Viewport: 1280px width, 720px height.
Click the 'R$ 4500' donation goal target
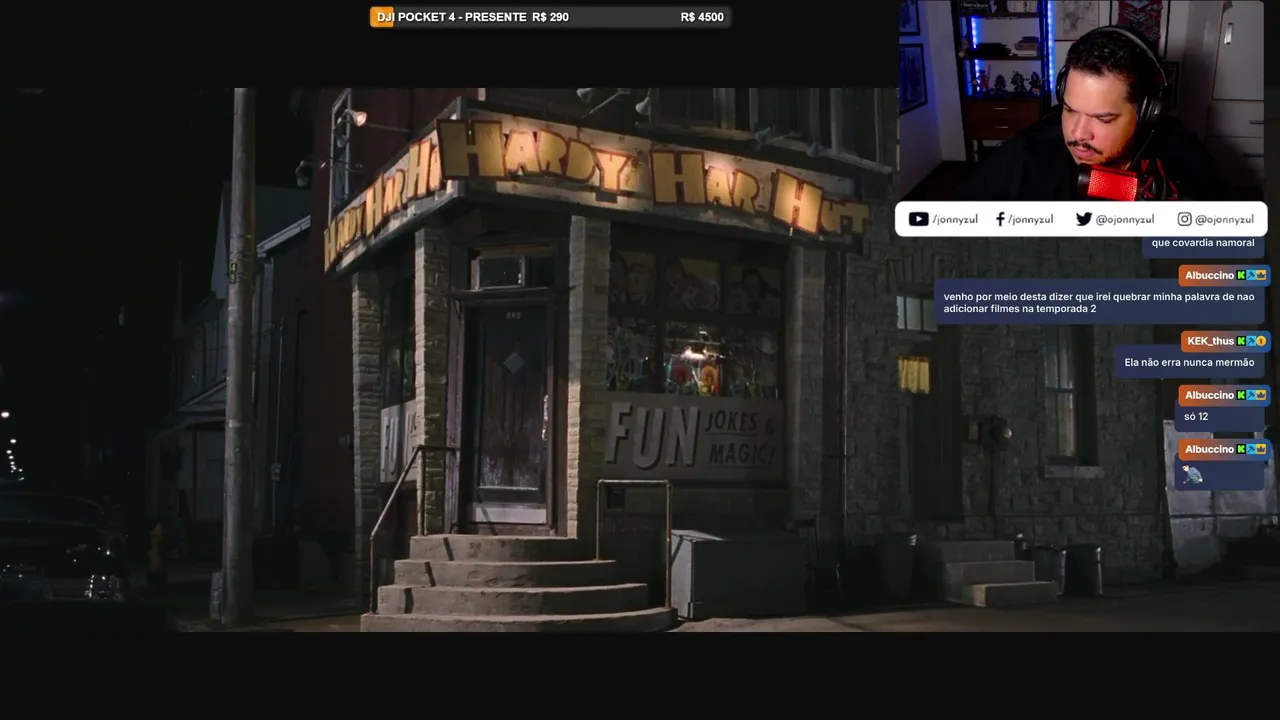pyautogui.click(x=702, y=17)
